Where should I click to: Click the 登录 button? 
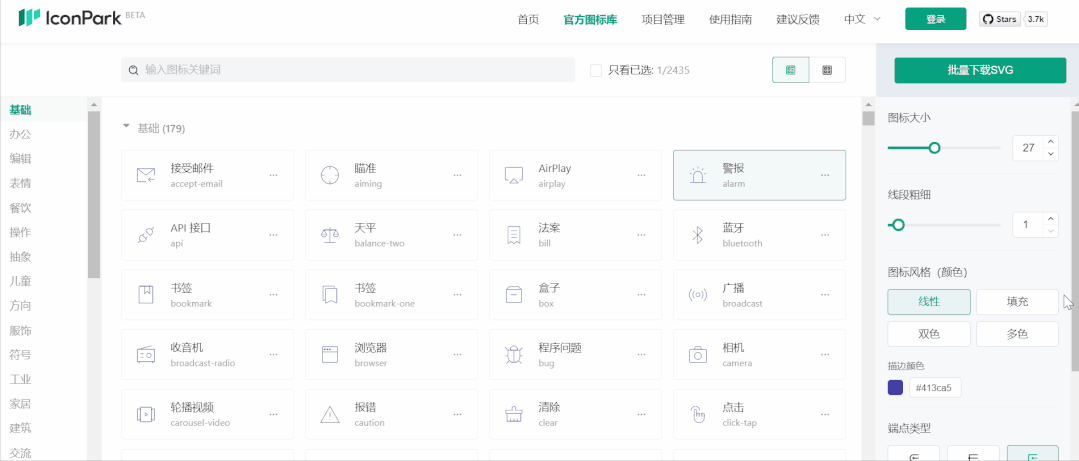click(x=935, y=19)
